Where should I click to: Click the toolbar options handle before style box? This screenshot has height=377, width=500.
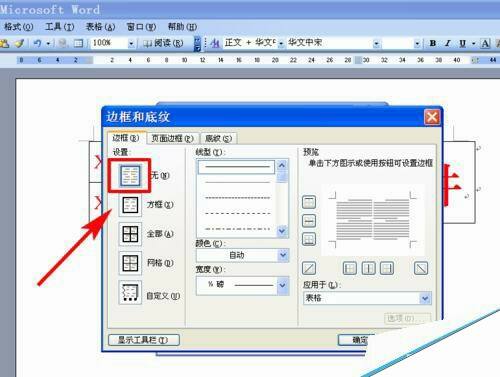tap(197, 43)
